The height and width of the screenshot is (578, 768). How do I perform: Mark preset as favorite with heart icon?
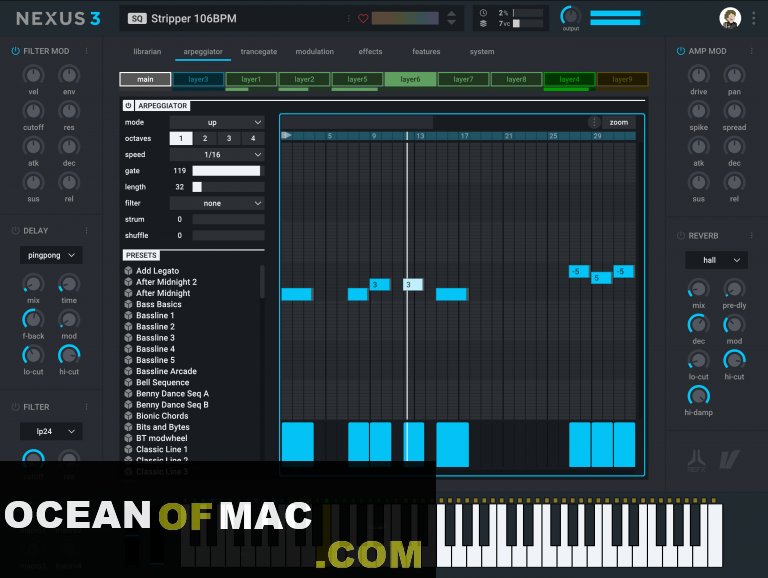point(363,19)
